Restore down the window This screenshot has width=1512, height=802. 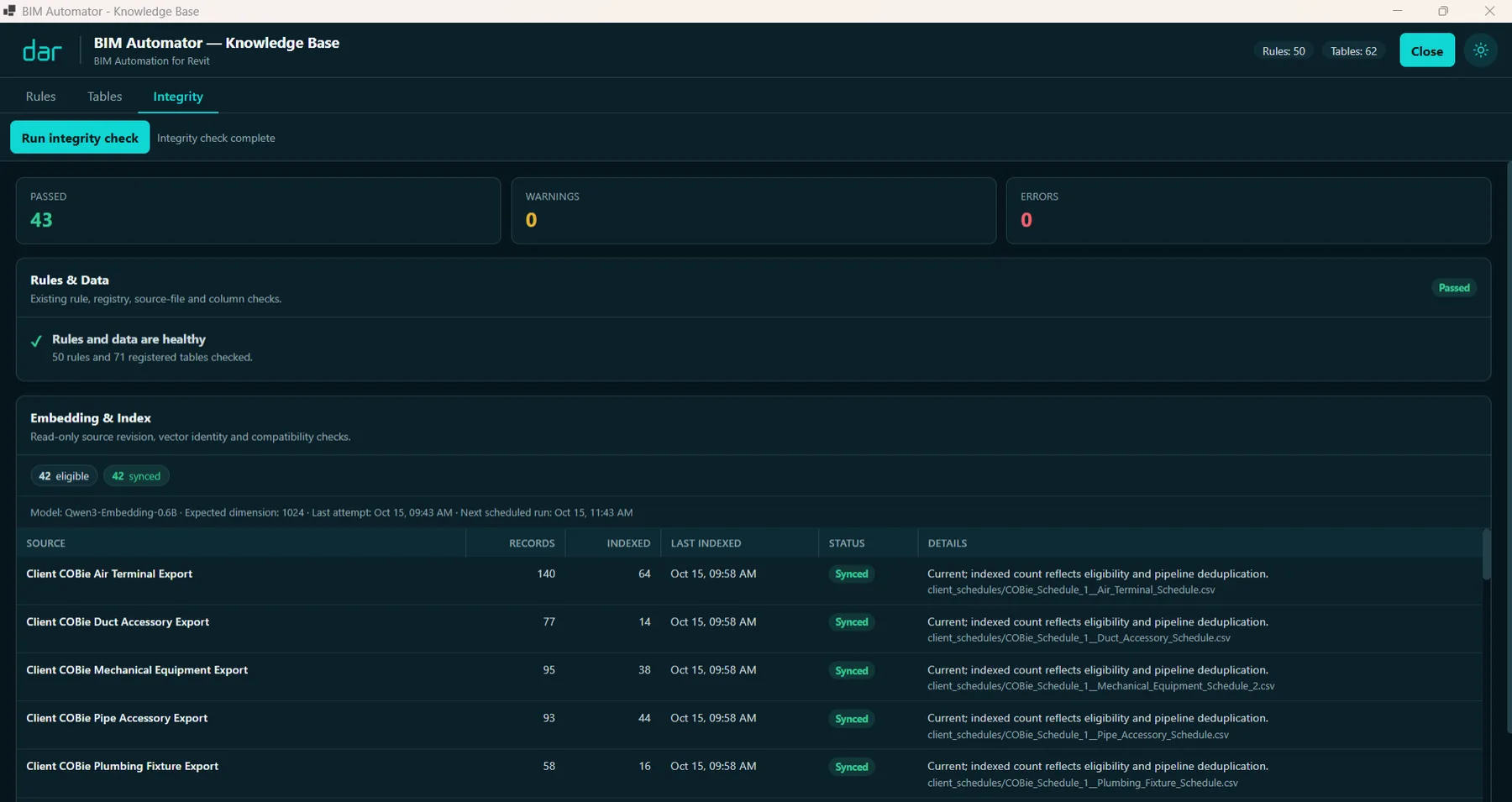point(1443,11)
